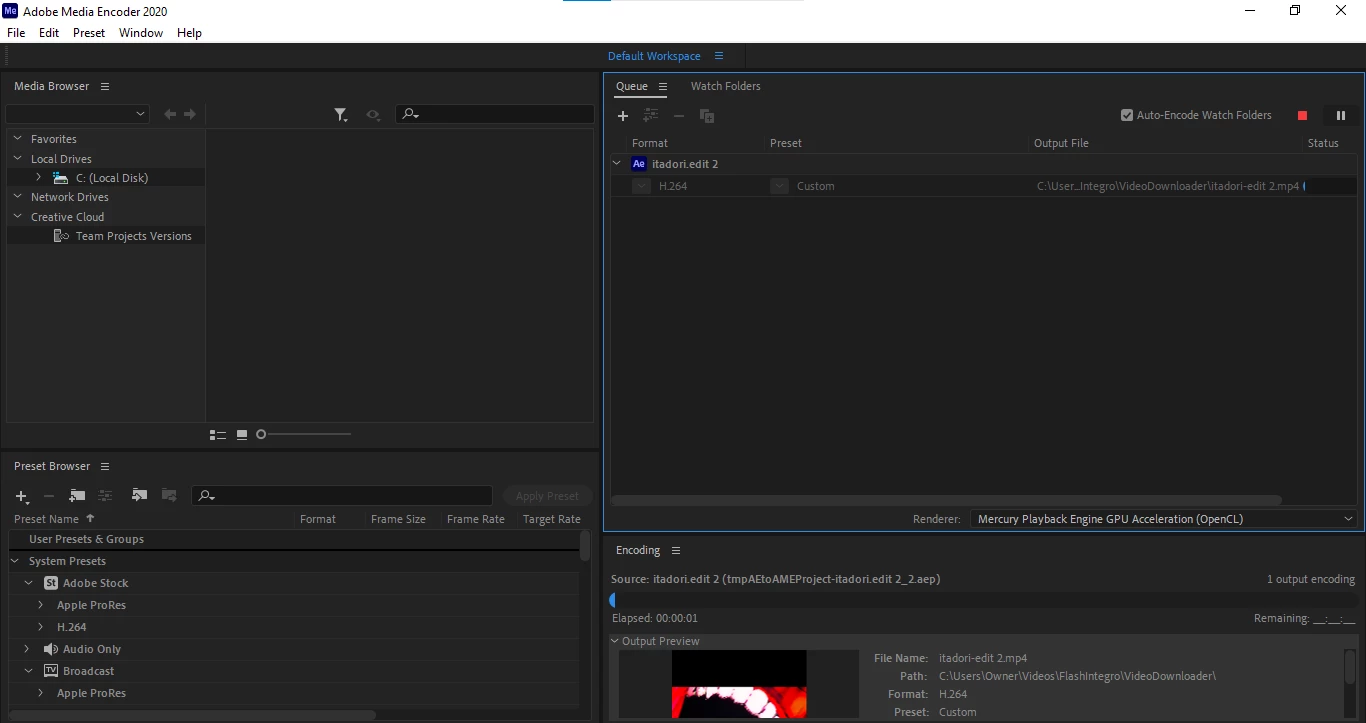
Task: Click the Target Rate column header
Action: point(551,519)
